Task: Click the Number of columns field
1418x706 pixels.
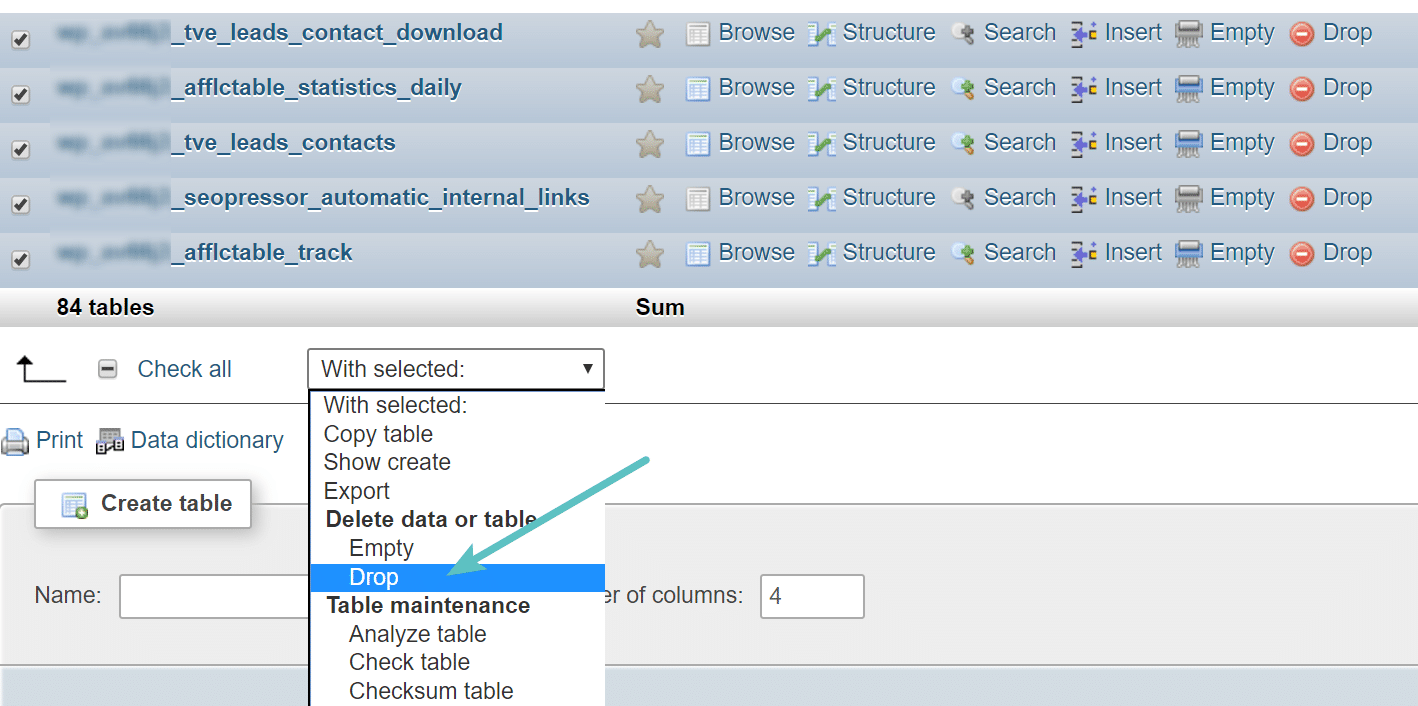Action: point(812,596)
